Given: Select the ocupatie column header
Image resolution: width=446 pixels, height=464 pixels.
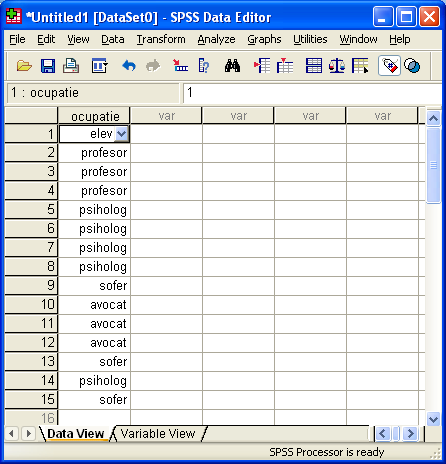Looking at the screenshot, I should click(94, 116).
